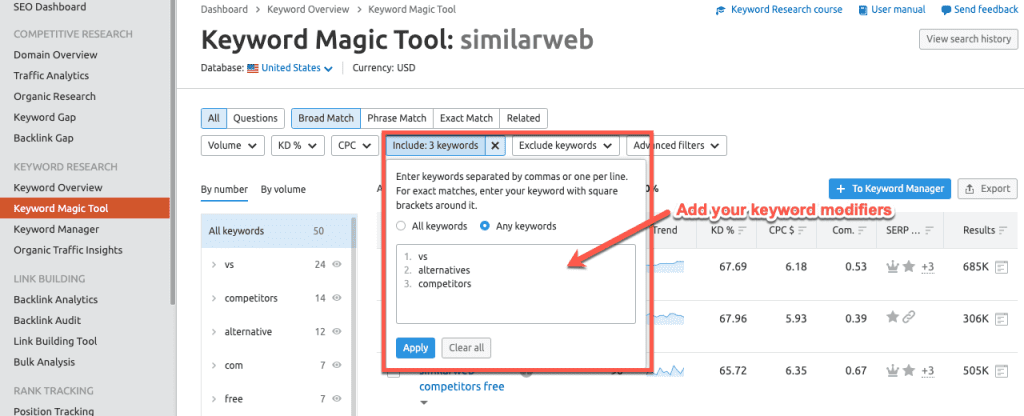
Task: Select the Any keywords radio button
Action: [486, 226]
